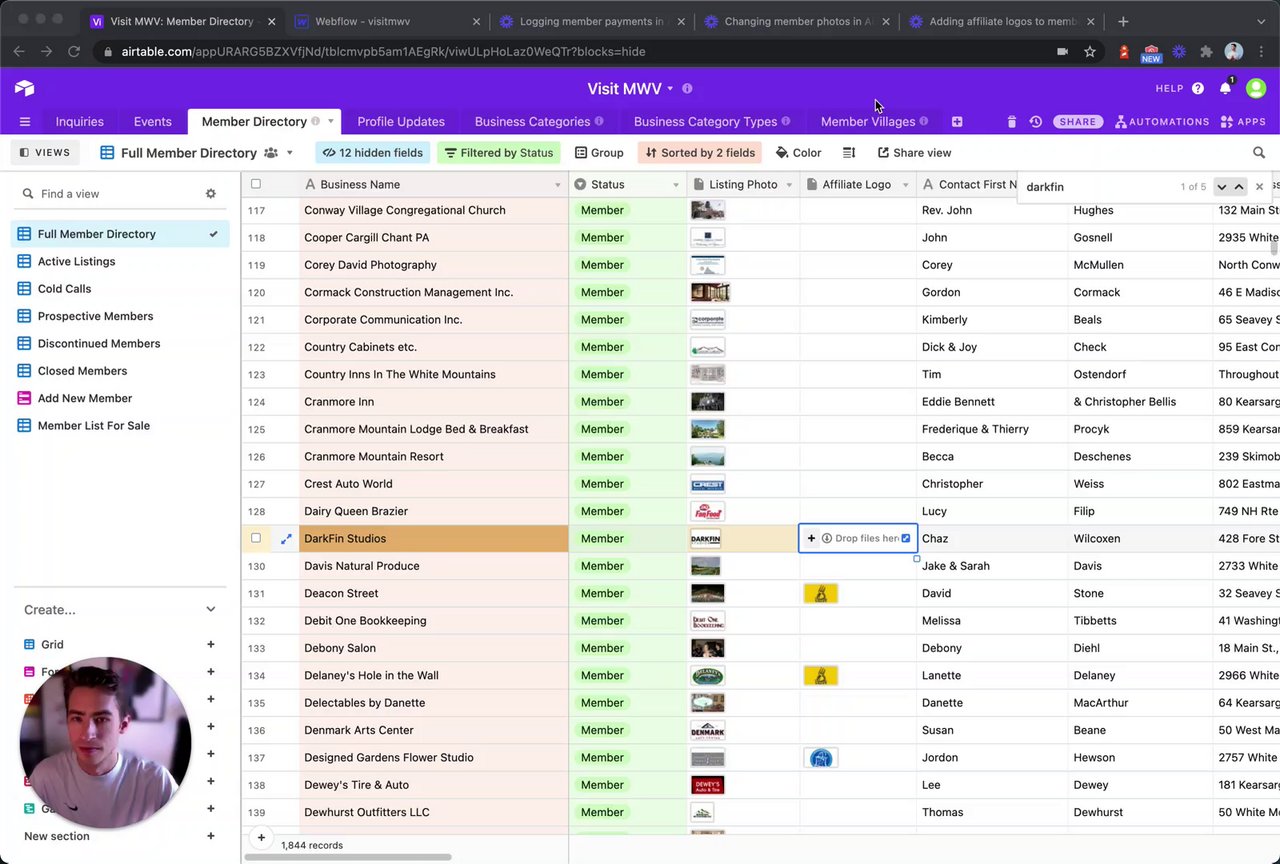Open the search magnifier in the view bar
The width and height of the screenshot is (1280, 864).
1259,153
